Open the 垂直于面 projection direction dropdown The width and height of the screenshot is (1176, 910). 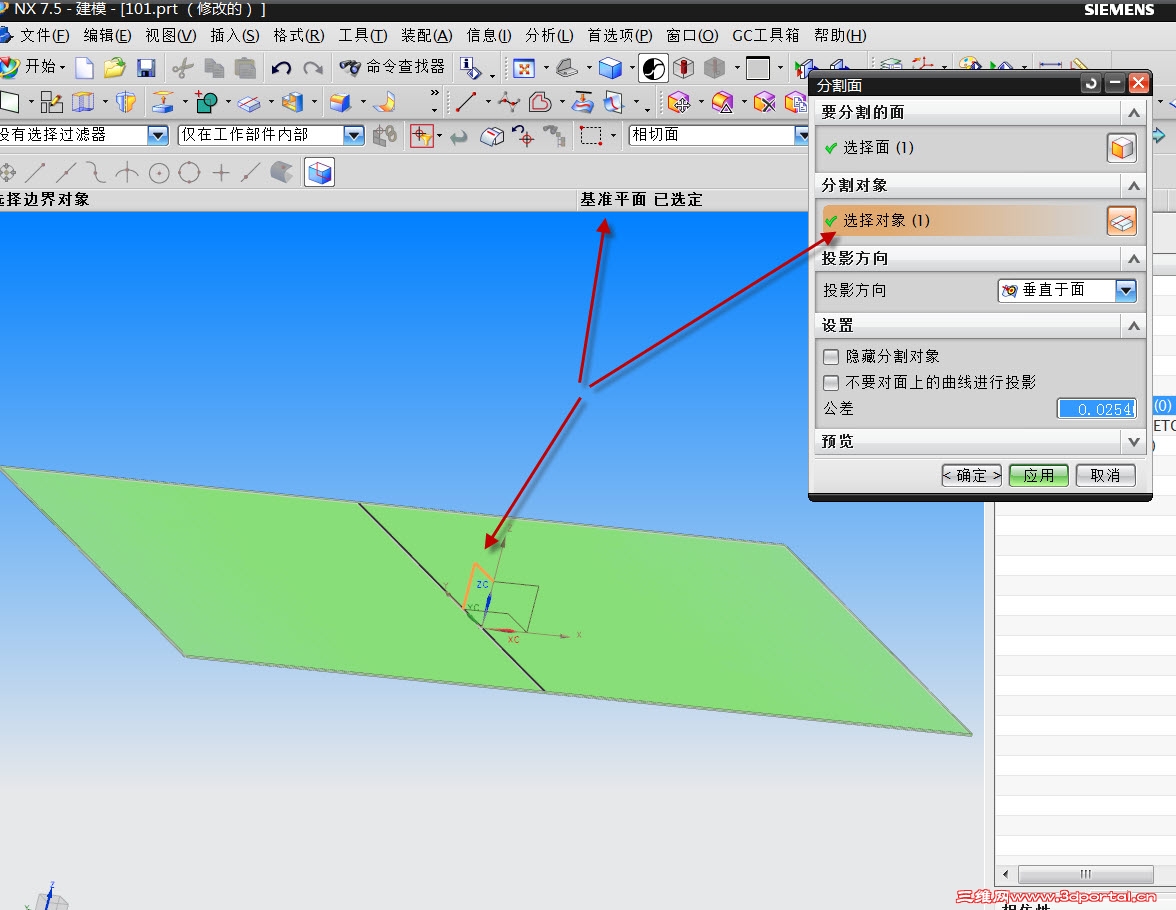tap(1125, 290)
